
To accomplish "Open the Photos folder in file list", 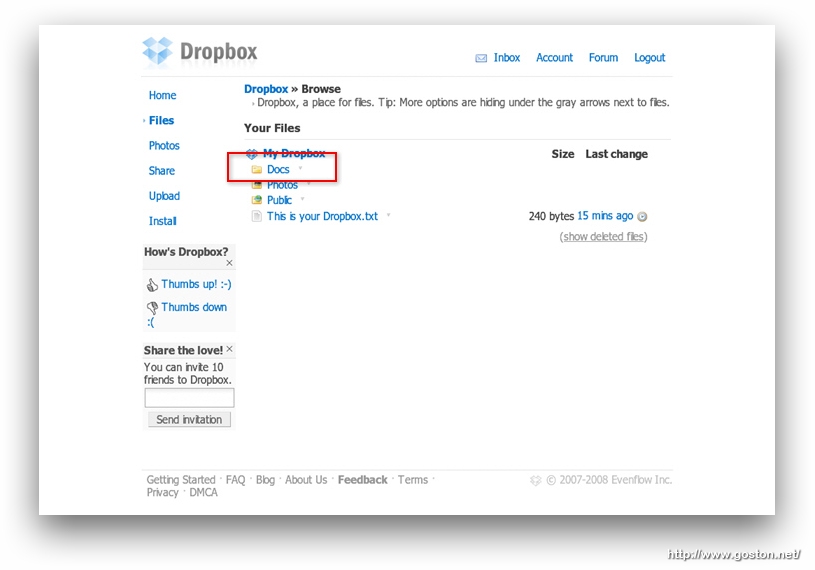I will pyautogui.click(x=282, y=185).
